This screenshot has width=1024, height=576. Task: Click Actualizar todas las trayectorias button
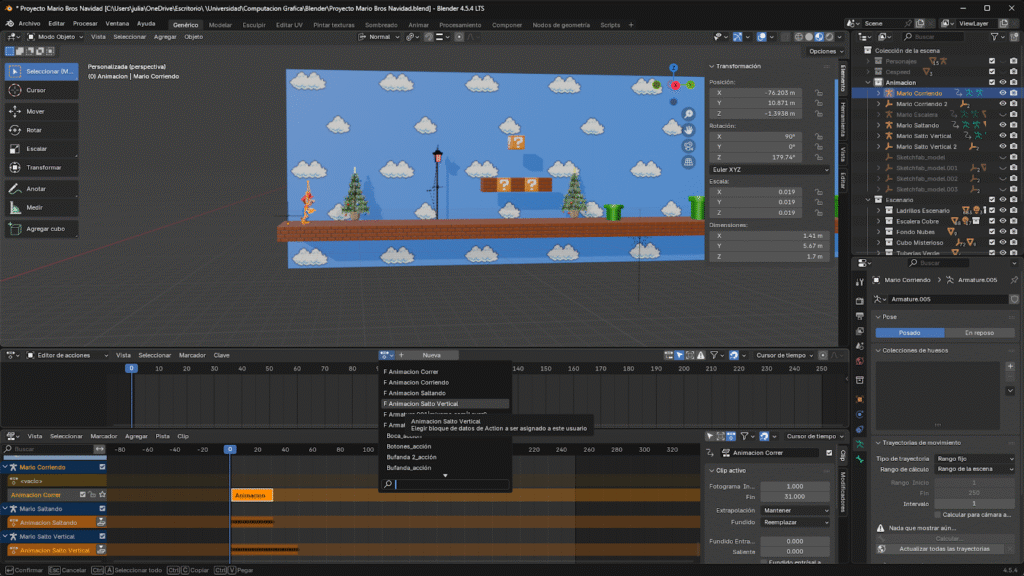pos(944,549)
